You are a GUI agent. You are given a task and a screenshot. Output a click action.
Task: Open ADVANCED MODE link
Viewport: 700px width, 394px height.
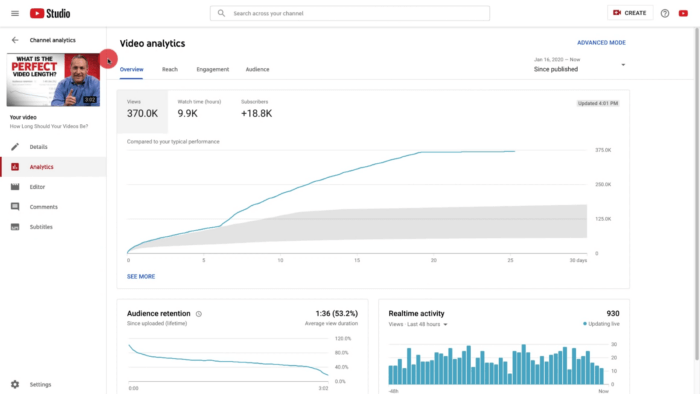coord(601,43)
